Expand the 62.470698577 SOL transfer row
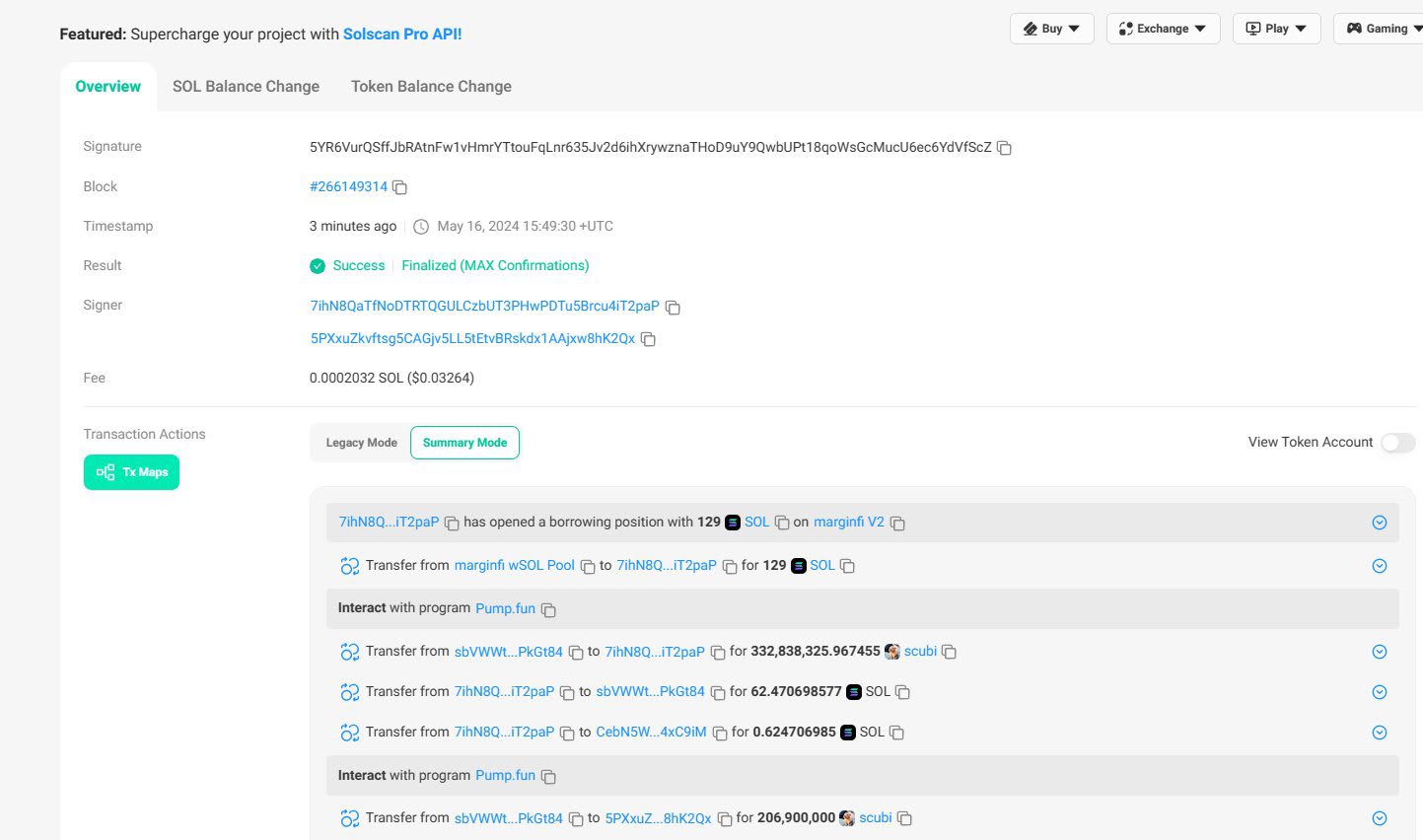The image size is (1423, 840). 1380,692
